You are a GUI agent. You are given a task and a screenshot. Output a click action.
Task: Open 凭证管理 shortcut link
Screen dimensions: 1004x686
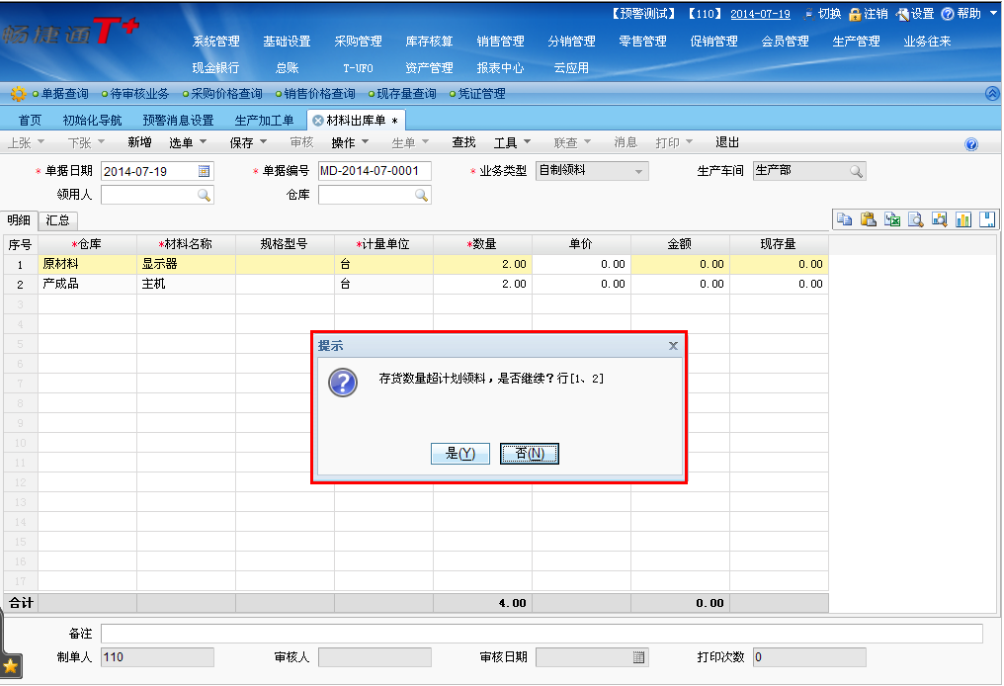[482, 94]
